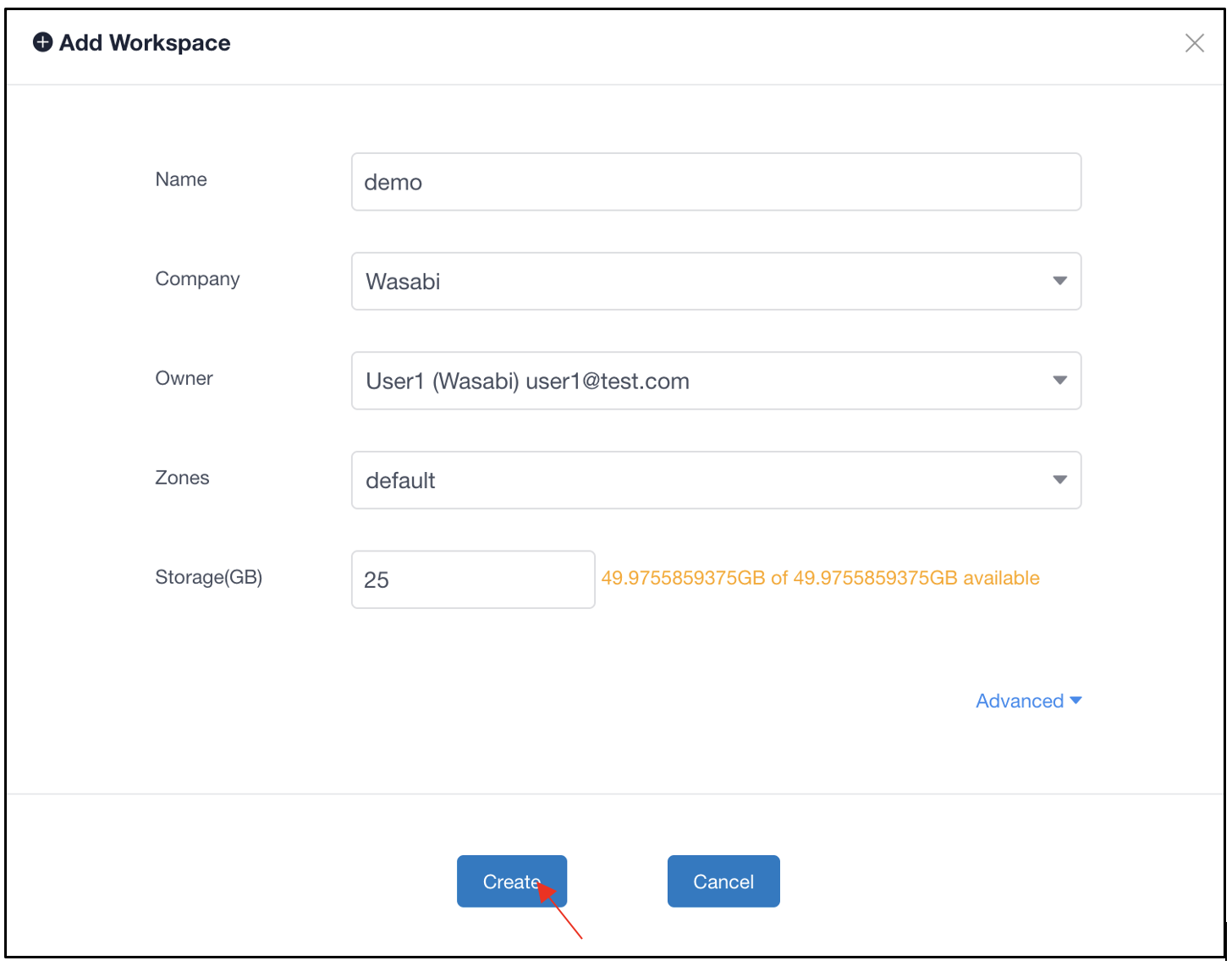Screen dimensions: 1232x966
Task: Click the Storage(GB) input field
Action: (473, 579)
